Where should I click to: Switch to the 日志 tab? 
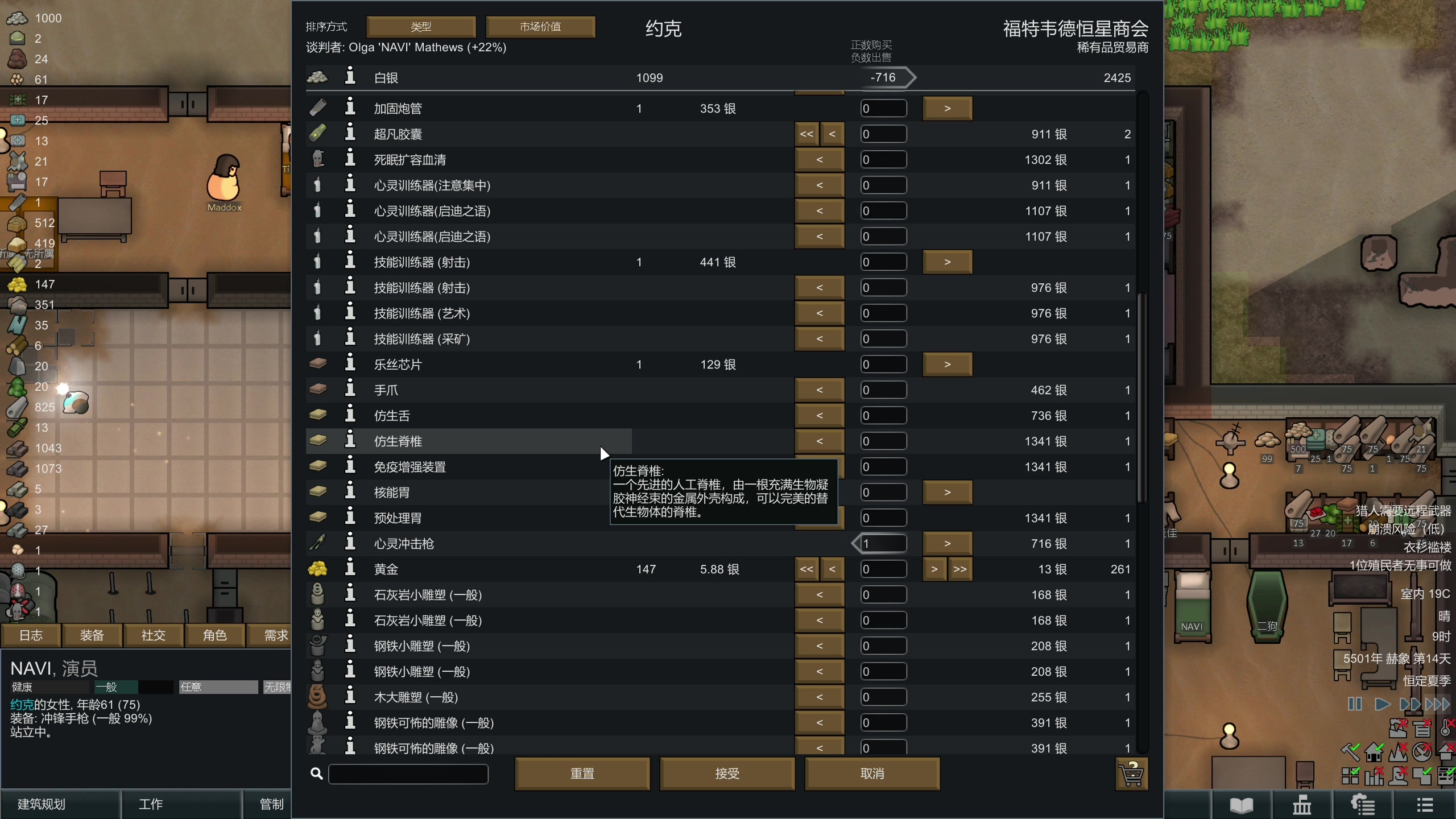(31, 635)
